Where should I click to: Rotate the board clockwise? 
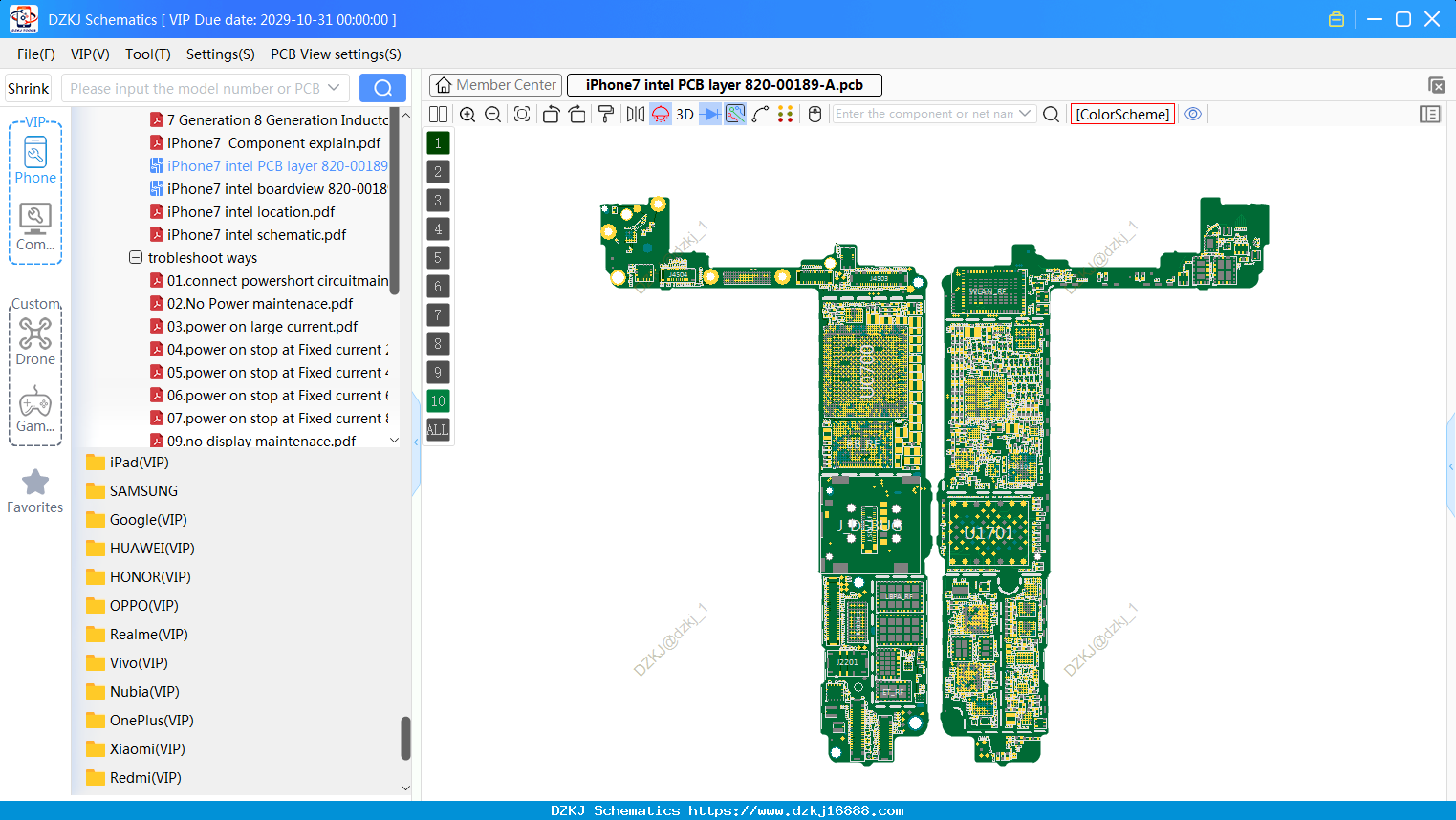(x=577, y=114)
